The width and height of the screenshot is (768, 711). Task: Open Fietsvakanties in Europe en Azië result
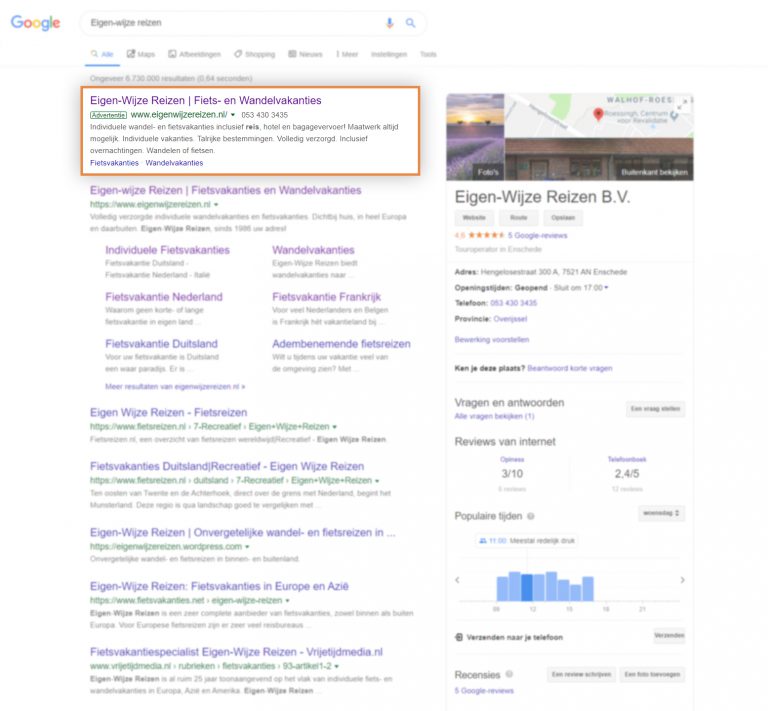[219, 587]
